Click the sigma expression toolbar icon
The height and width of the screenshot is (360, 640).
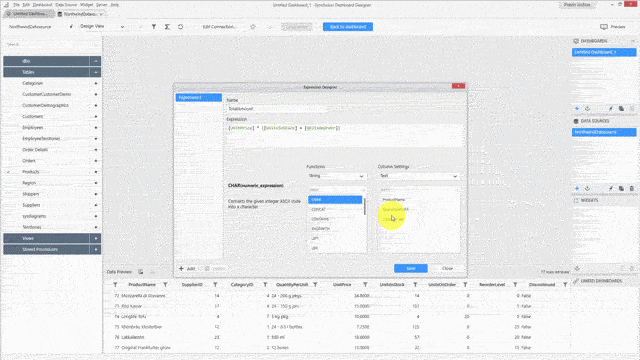pyautogui.click(x=167, y=27)
